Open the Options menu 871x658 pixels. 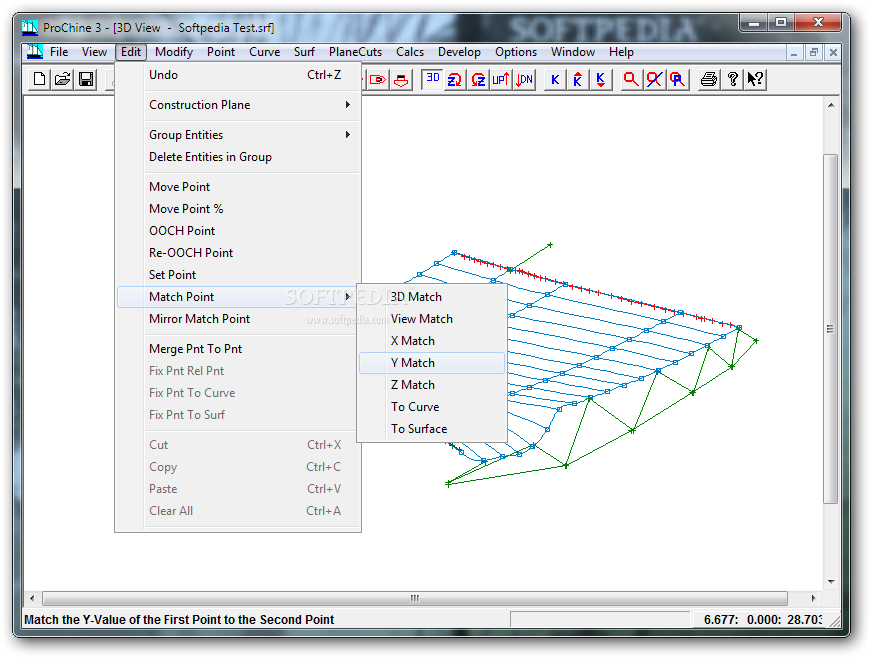pos(516,52)
